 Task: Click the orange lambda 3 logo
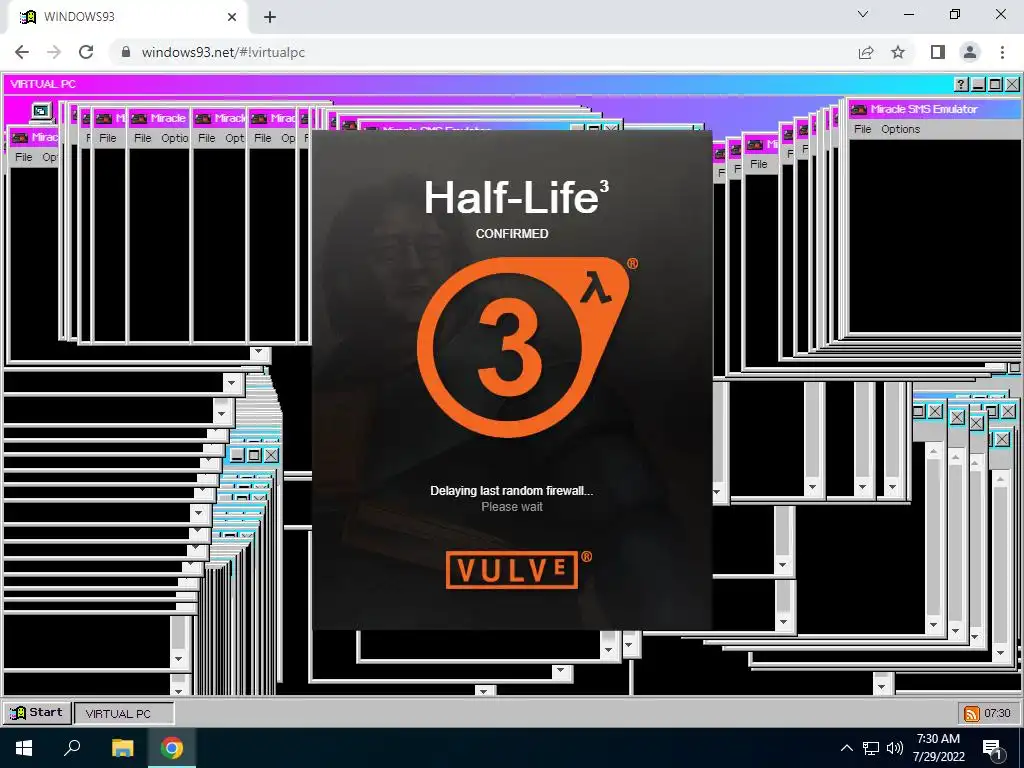point(522,347)
